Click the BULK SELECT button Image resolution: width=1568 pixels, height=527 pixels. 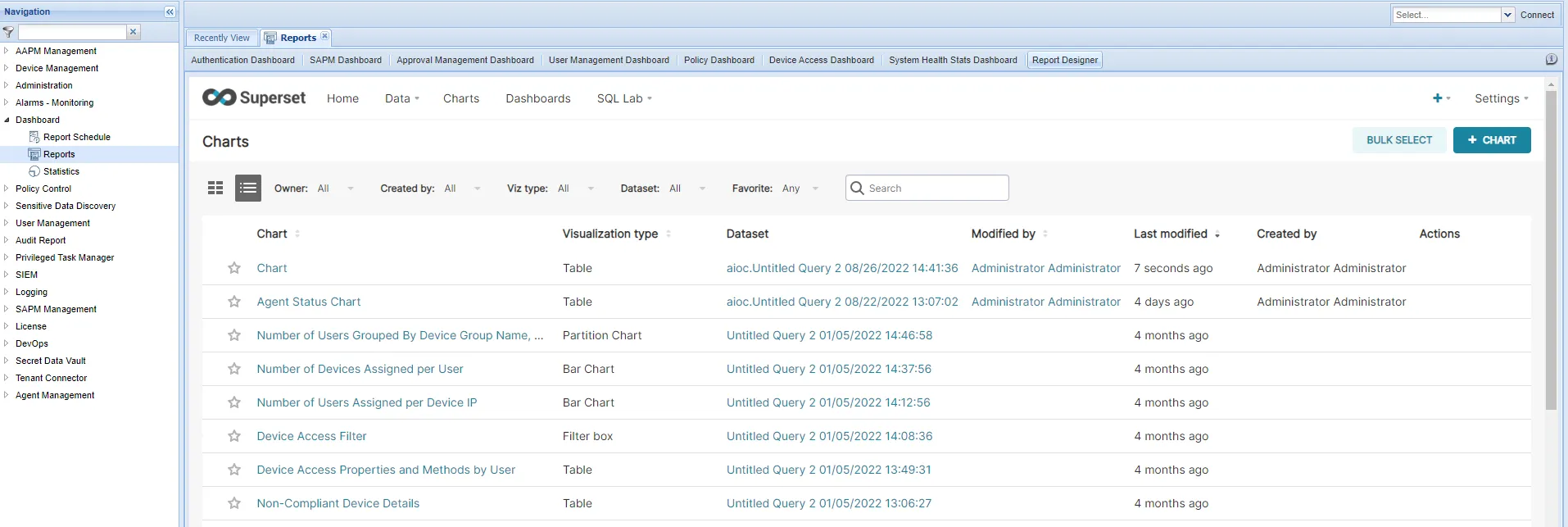(x=1399, y=140)
